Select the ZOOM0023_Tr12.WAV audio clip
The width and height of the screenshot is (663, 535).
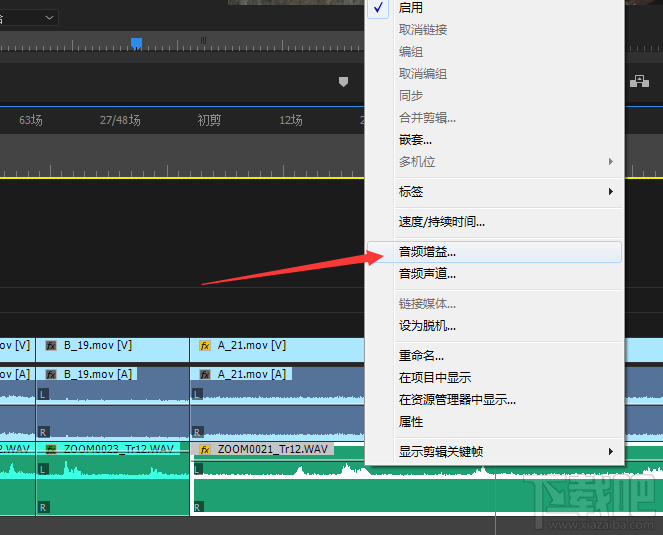click(x=112, y=479)
